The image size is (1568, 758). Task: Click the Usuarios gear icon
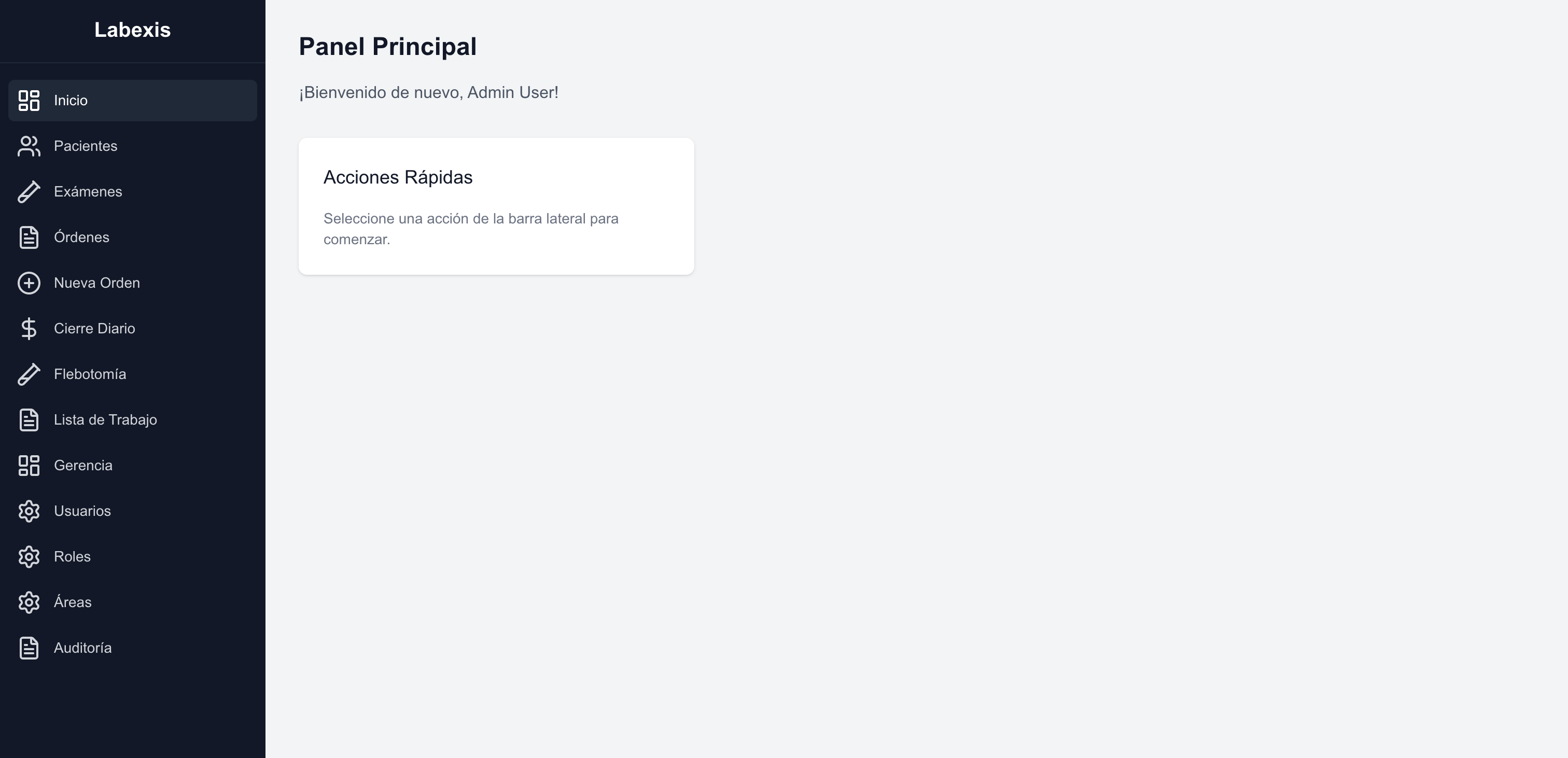[29, 511]
